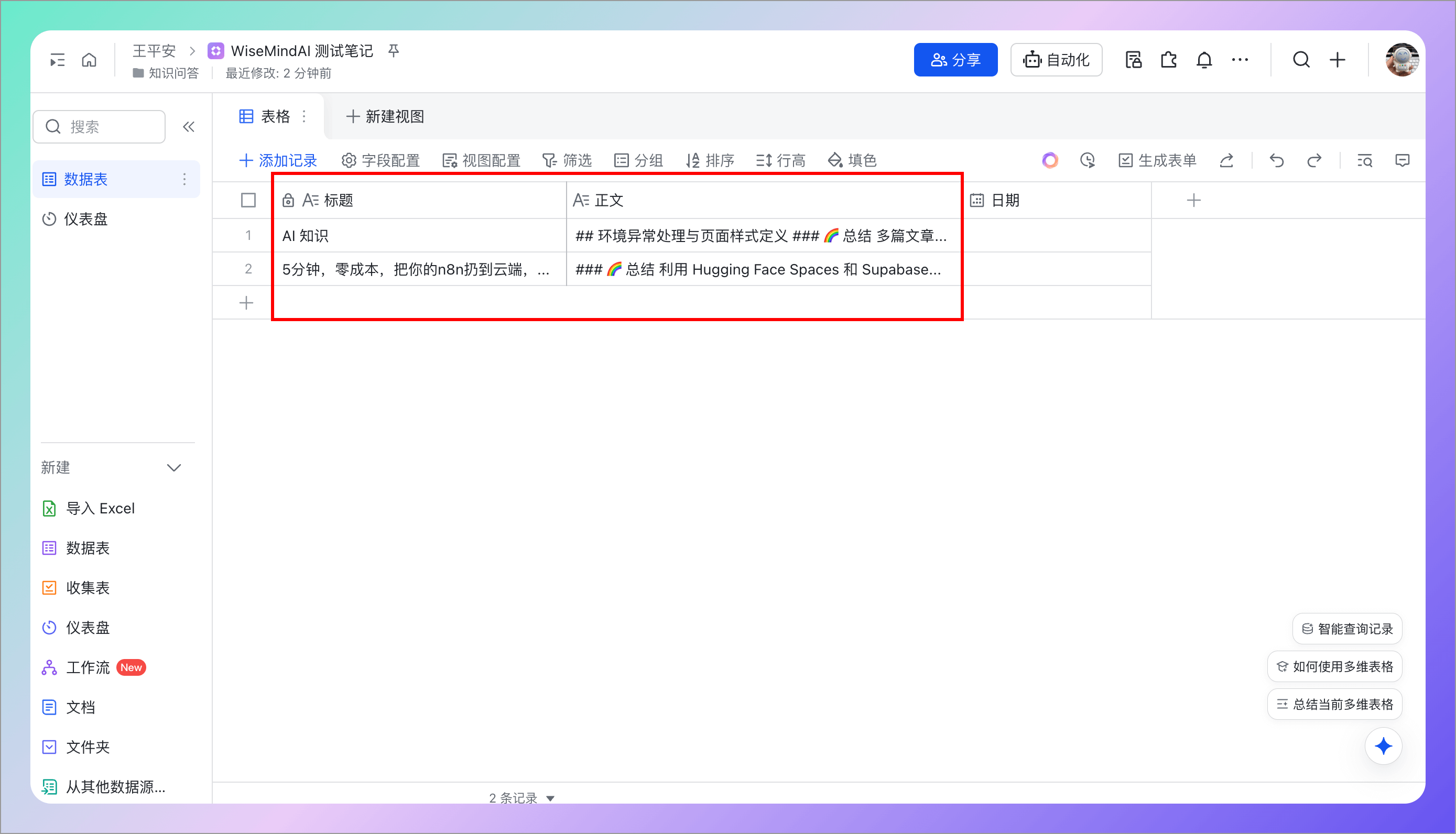
Task: Open the 填色 fill color tool
Action: tap(852, 160)
